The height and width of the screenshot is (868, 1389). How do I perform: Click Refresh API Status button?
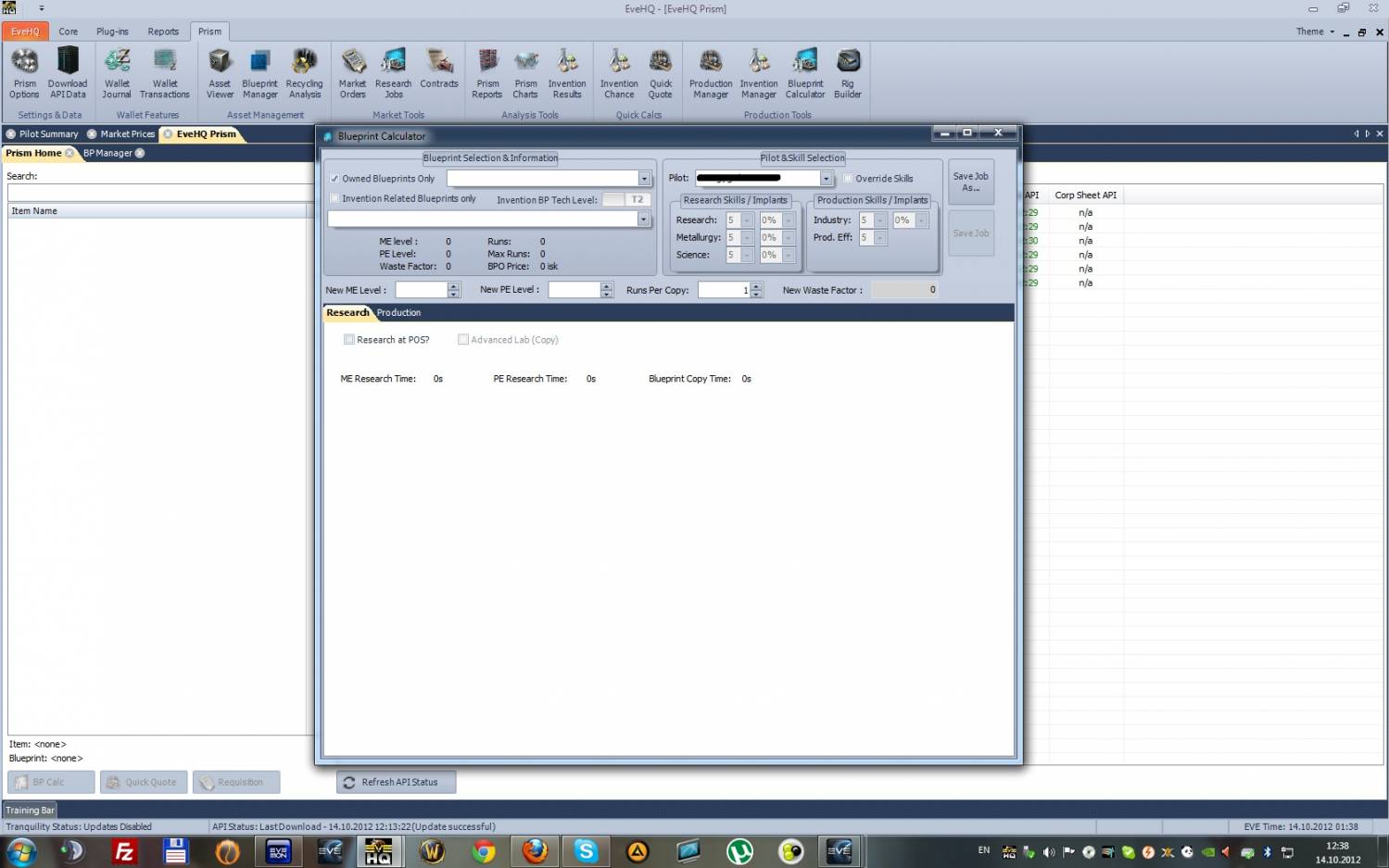point(396,782)
